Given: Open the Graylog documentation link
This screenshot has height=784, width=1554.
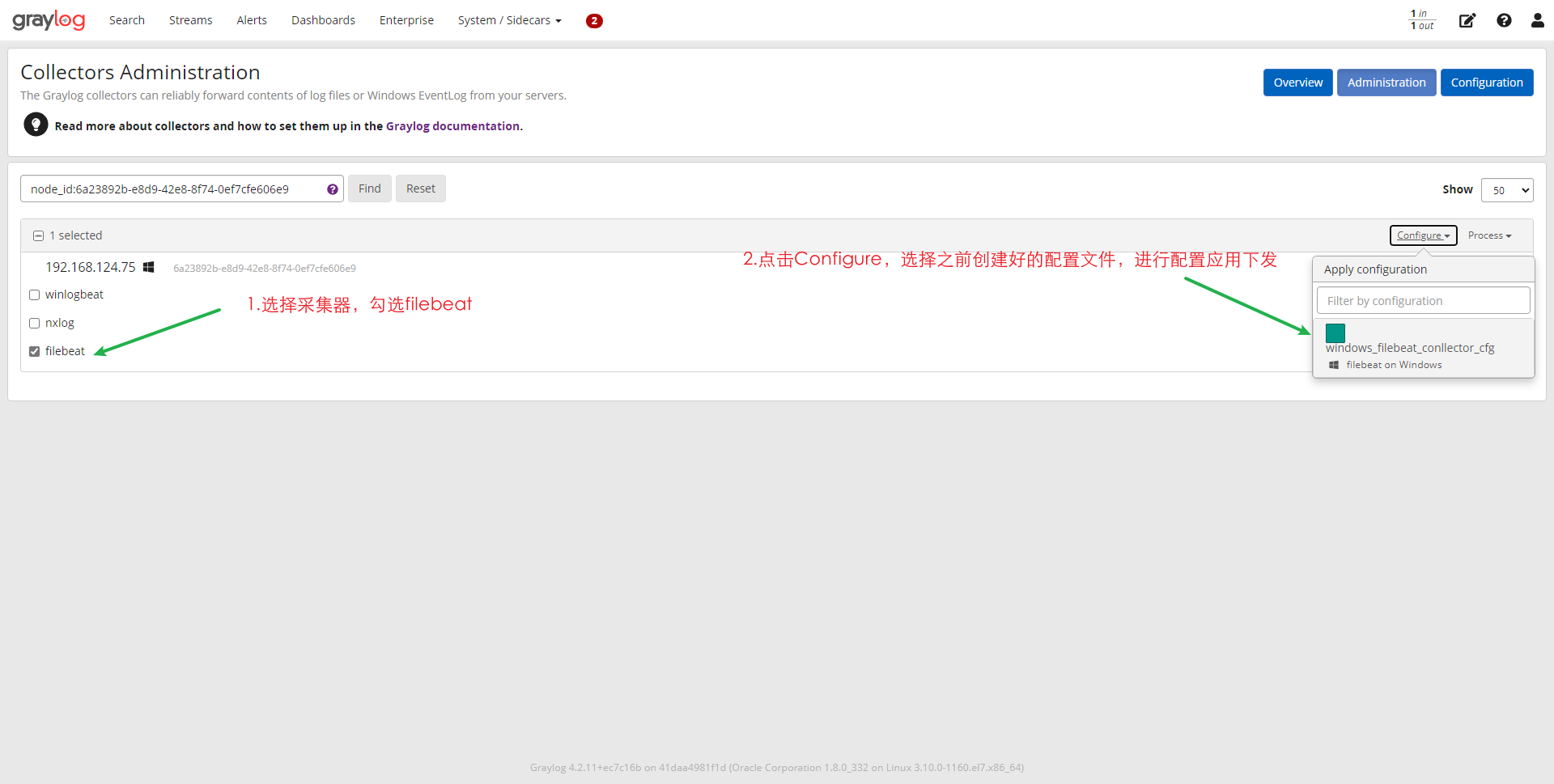Looking at the screenshot, I should 452,125.
